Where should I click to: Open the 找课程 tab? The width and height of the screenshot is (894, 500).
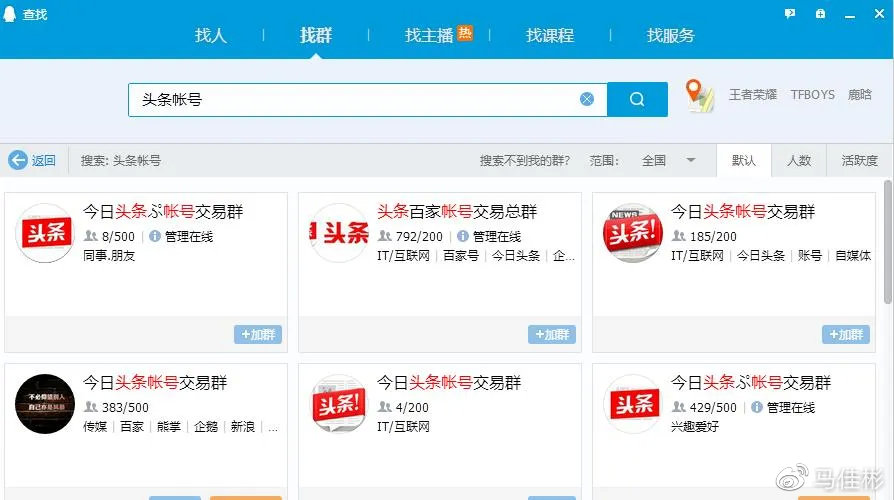(550, 35)
